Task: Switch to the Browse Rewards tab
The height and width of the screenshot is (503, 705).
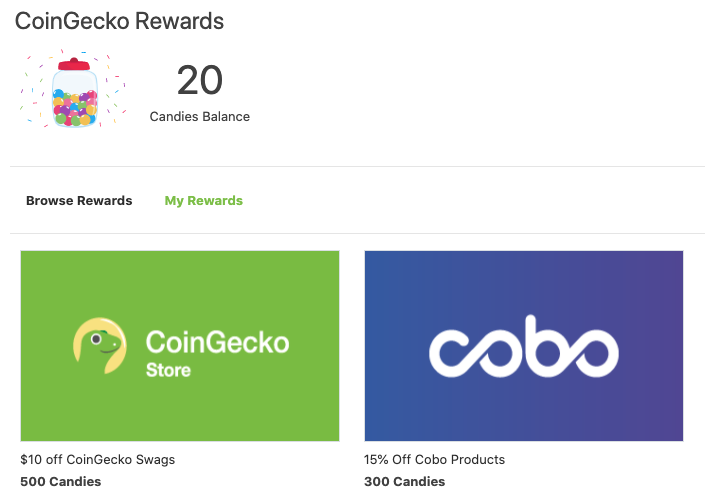Action: (79, 200)
